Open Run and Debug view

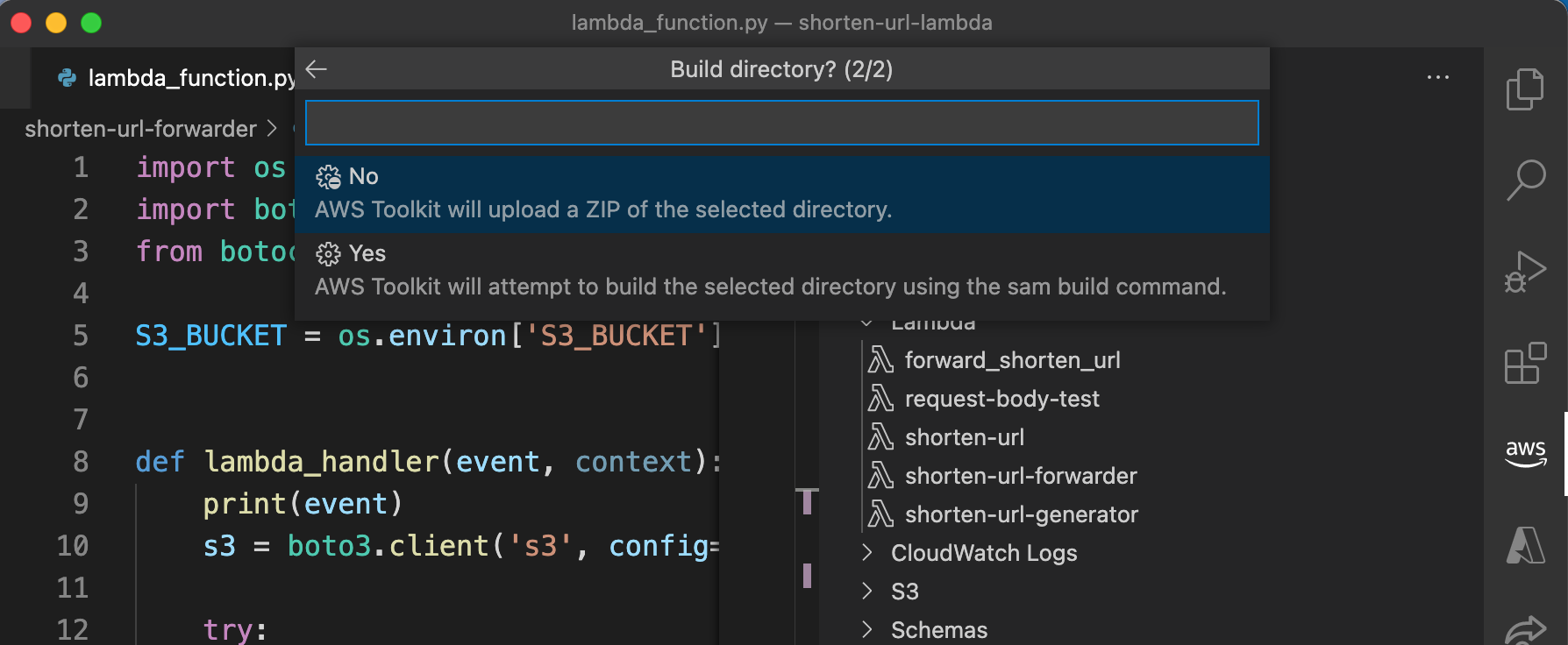[1525, 272]
